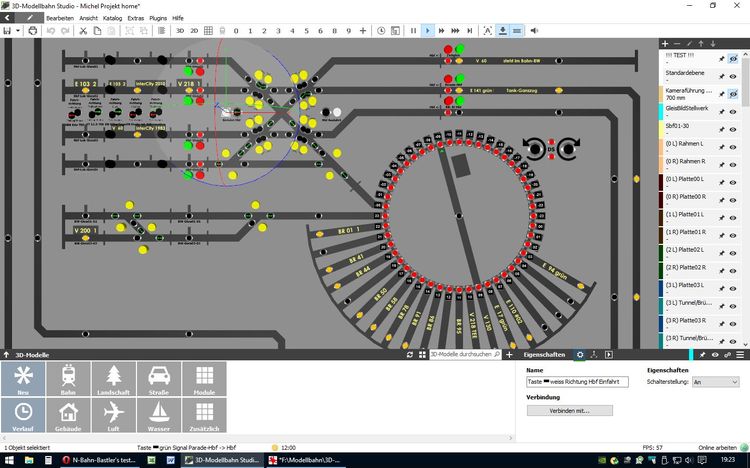Select the Landschaft tree category tile
This screenshot has height=468, width=750.
tap(113, 380)
